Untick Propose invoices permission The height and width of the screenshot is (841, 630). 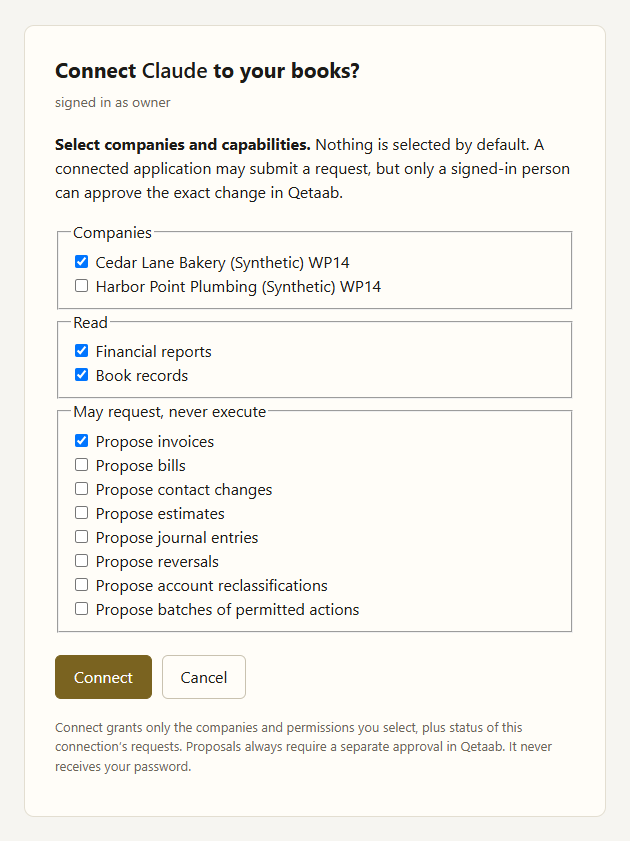coord(81,441)
